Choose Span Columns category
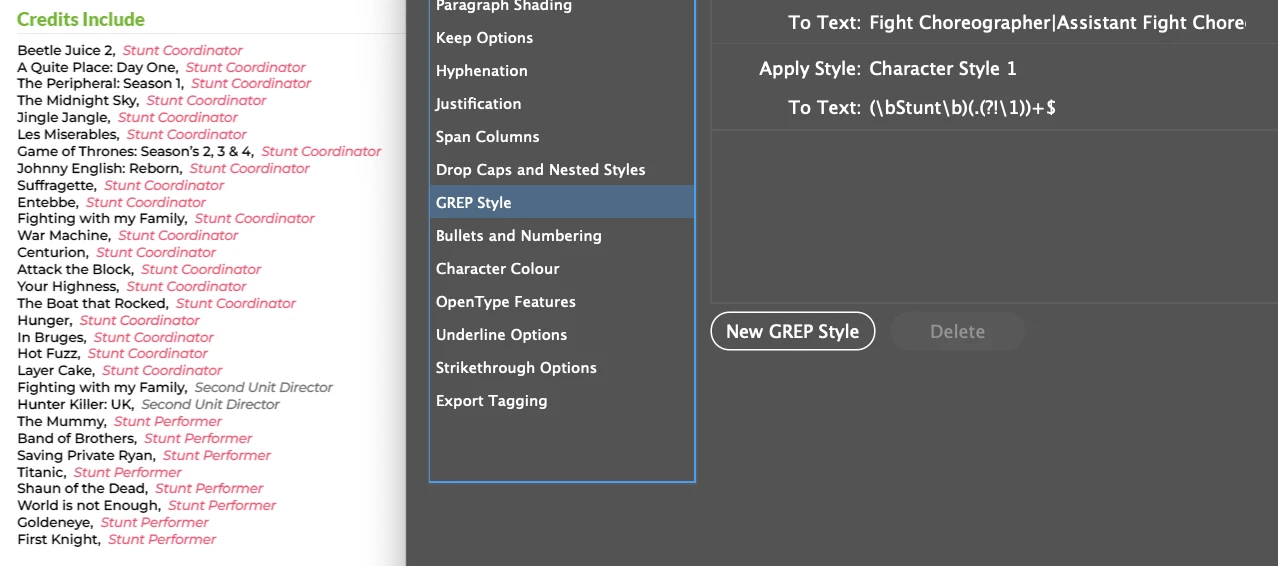Screen dimensions: 1278x566 487,137
